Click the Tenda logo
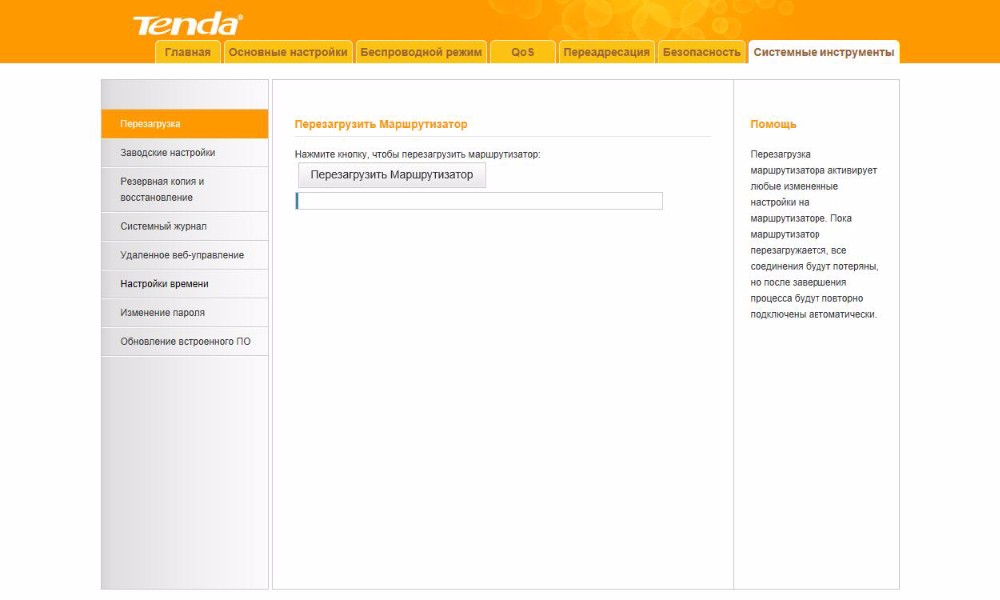 187,24
